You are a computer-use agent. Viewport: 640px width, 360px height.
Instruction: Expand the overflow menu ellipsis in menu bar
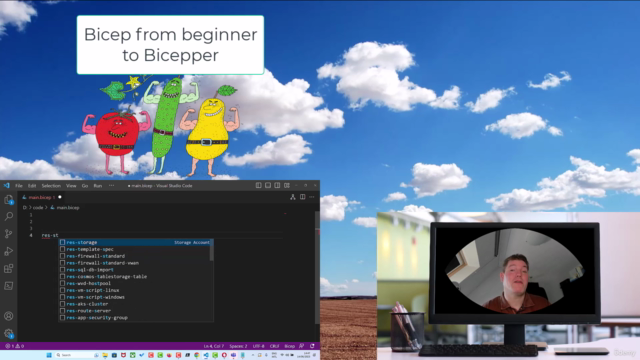pyautogui.click(x=111, y=186)
